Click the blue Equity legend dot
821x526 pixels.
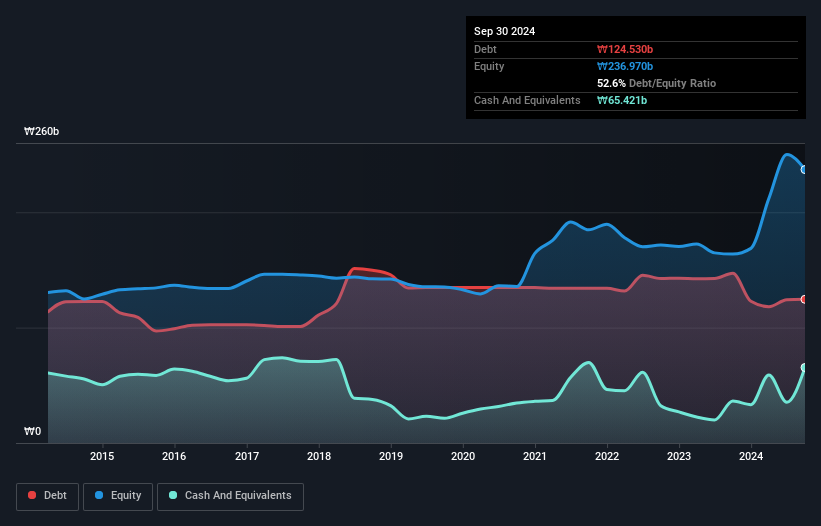(x=99, y=495)
